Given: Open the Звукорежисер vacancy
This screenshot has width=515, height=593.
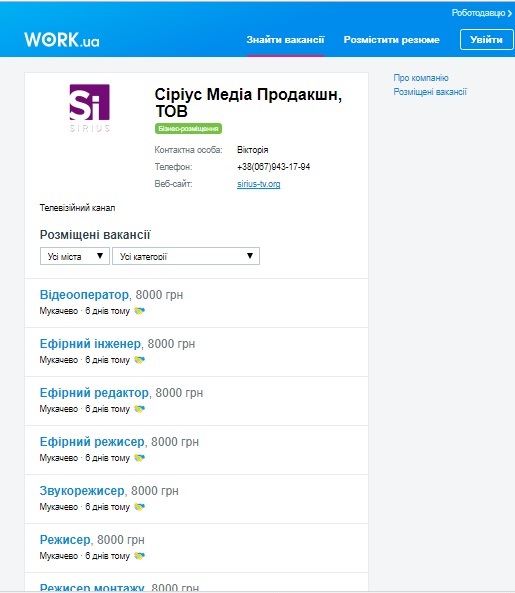Looking at the screenshot, I should click(82, 491).
